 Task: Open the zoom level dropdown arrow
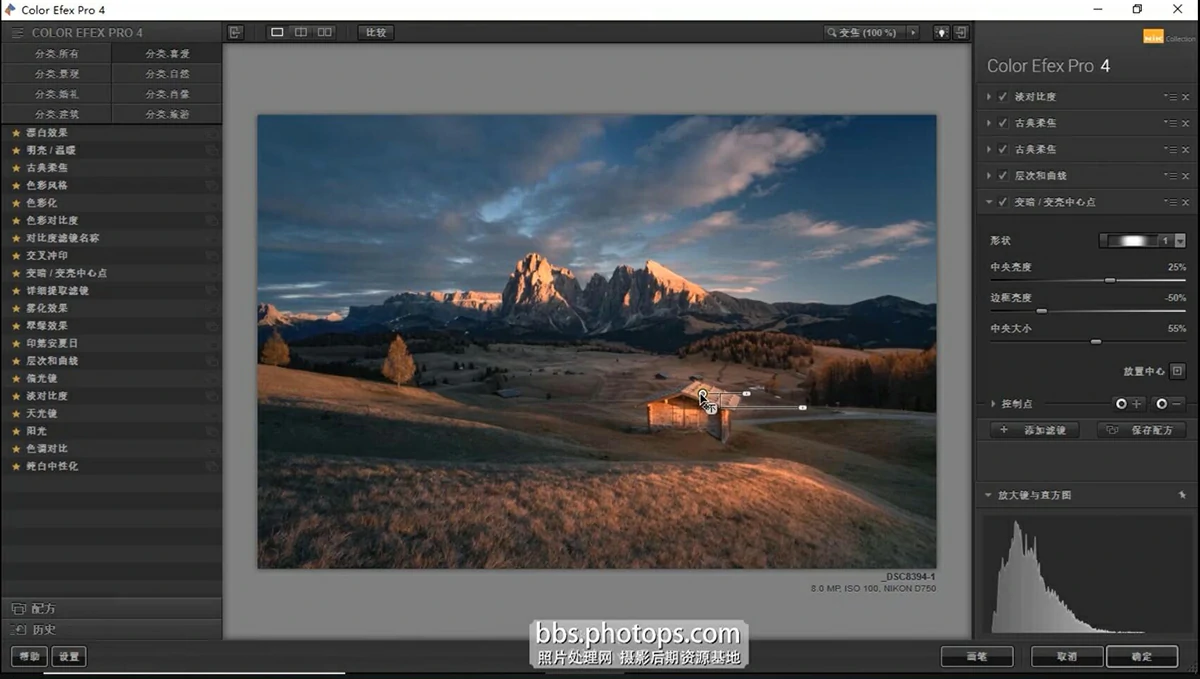[x=912, y=32]
